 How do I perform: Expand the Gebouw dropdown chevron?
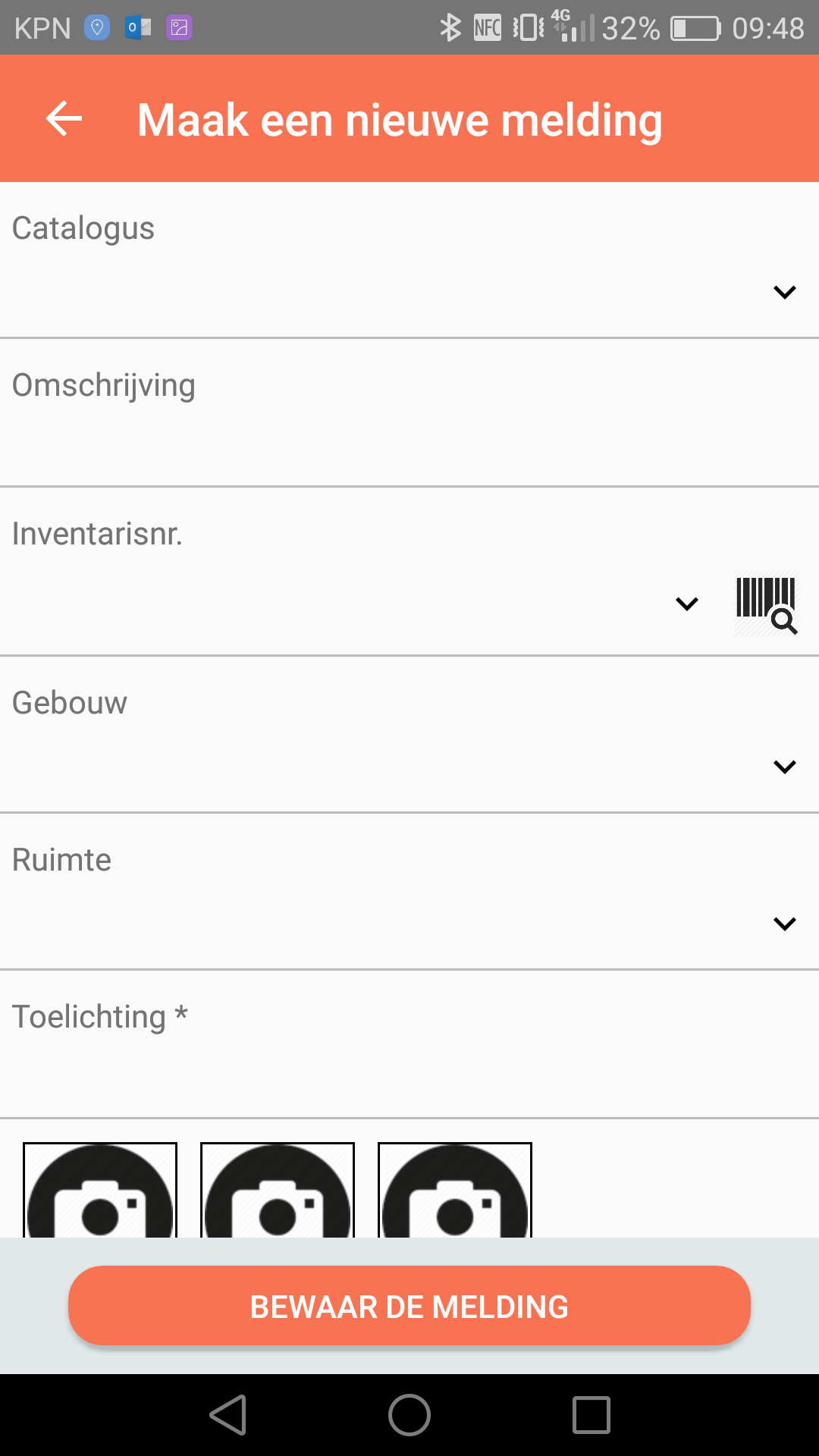pyautogui.click(x=784, y=767)
